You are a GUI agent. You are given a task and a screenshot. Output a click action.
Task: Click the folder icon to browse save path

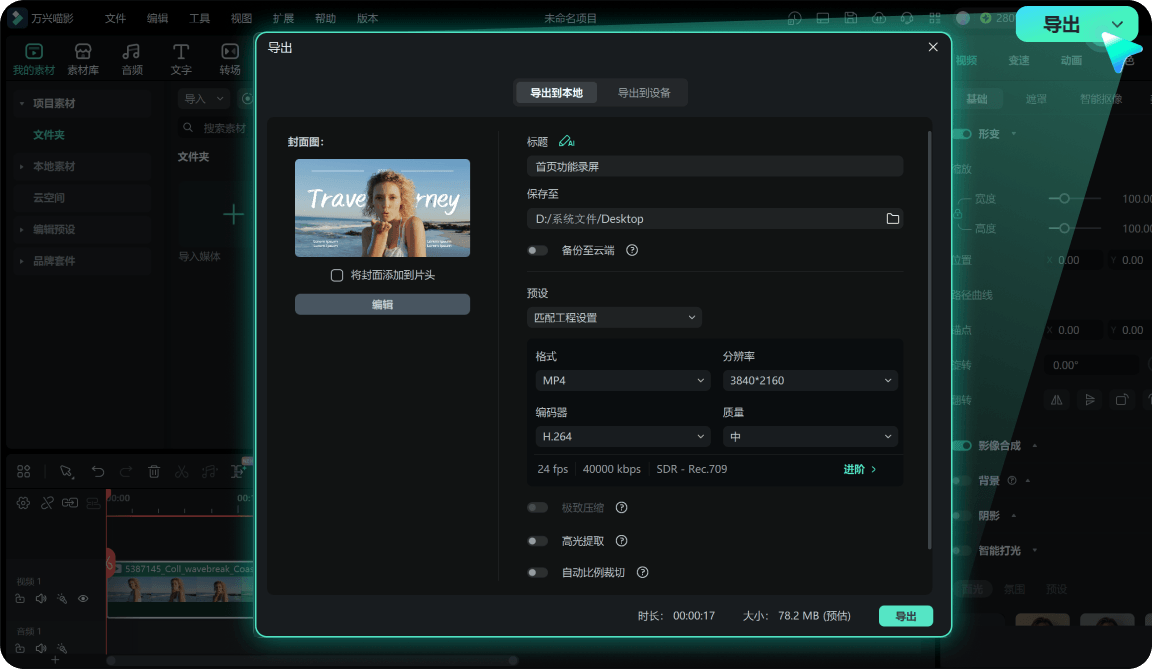click(x=893, y=219)
